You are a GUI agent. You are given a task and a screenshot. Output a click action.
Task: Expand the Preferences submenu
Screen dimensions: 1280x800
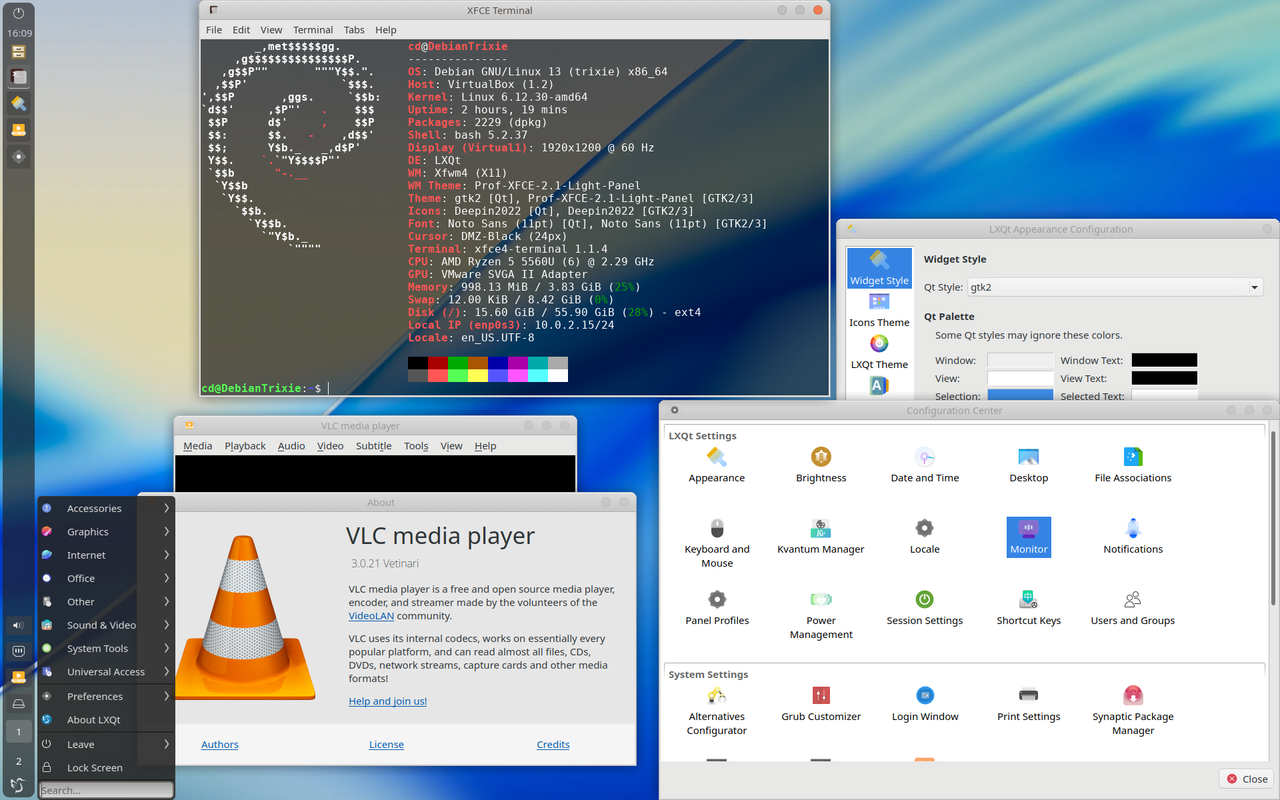[105, 696]
